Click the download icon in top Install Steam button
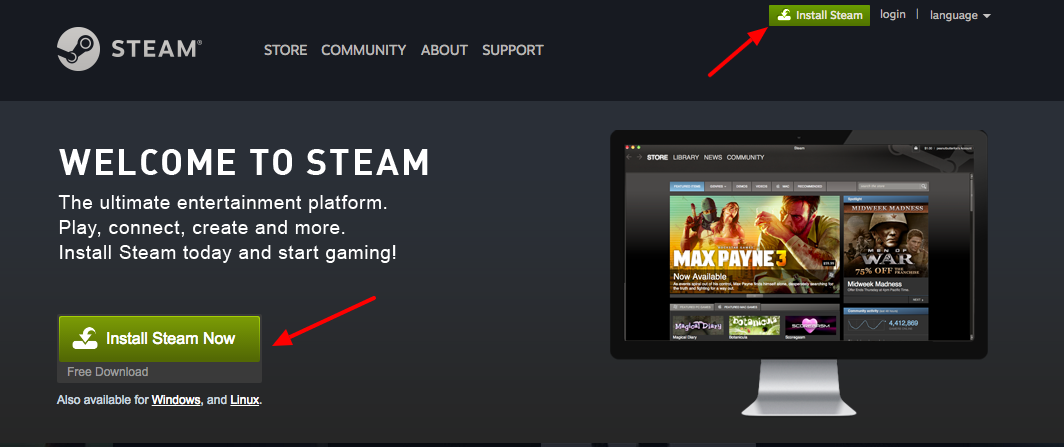1064x447 pixels. pos(785,15)
